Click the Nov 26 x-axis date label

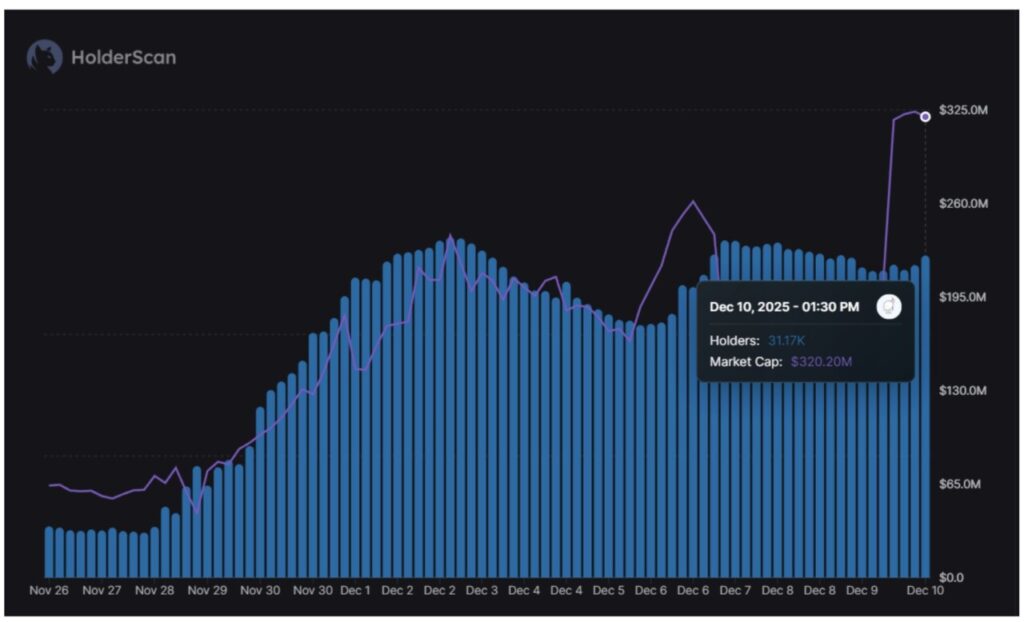click(49, 591)
